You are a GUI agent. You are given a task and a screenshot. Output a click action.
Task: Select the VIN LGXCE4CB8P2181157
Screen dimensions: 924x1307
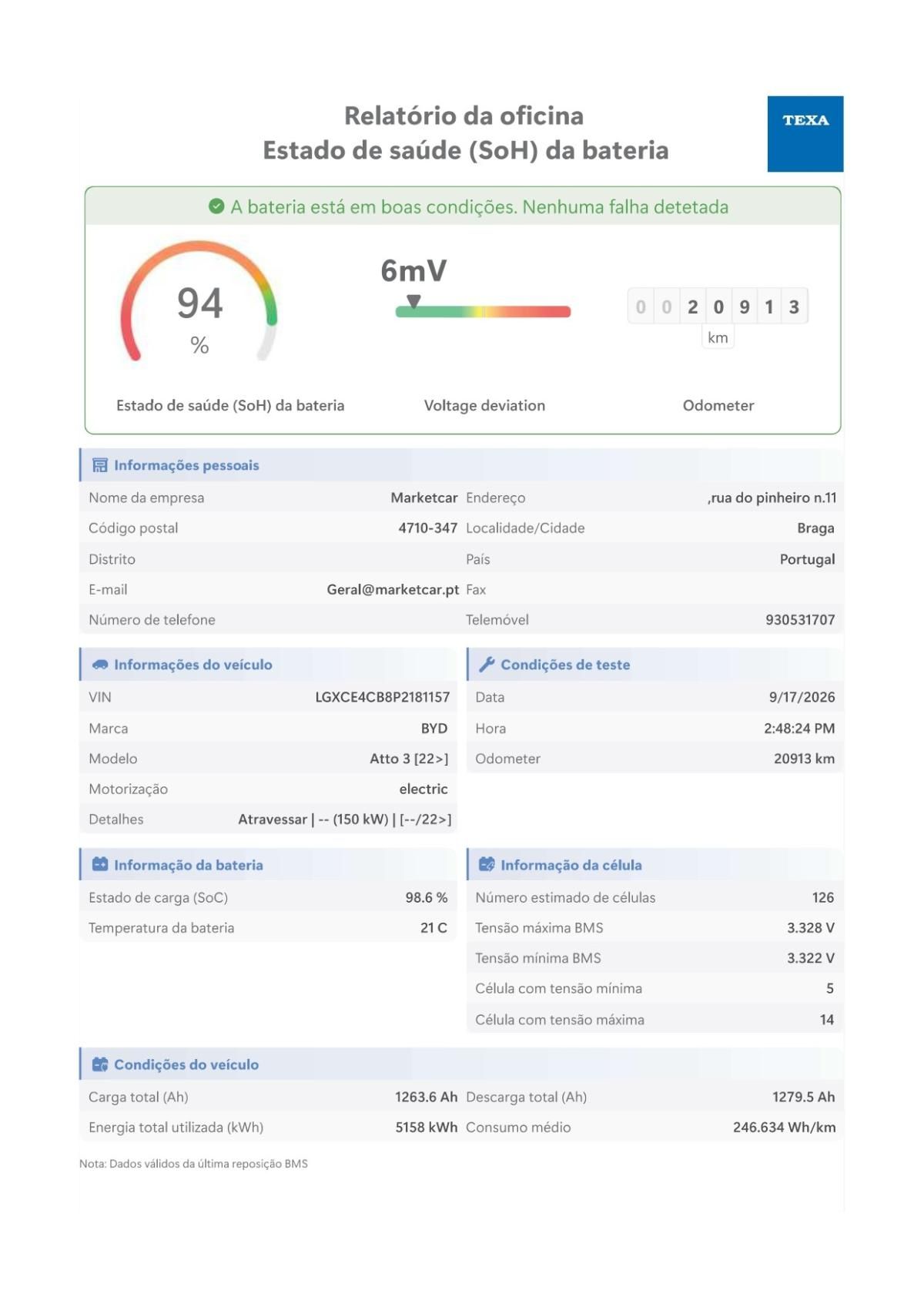(383, 697)
